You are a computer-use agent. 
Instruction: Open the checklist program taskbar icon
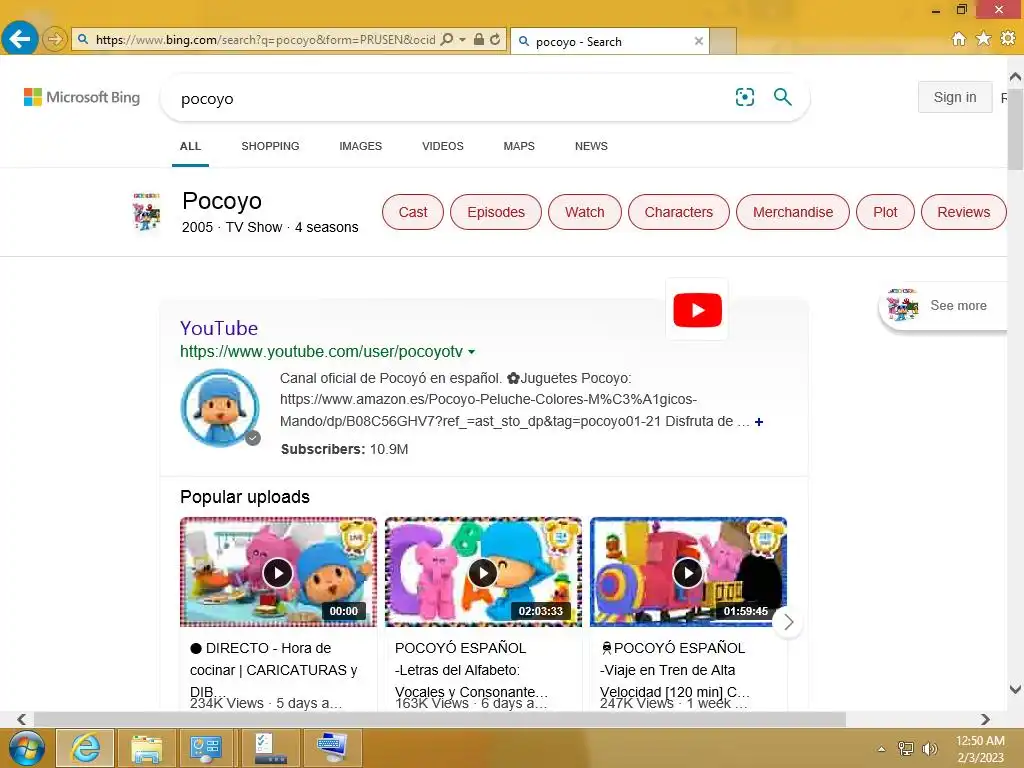coord(270,748)
